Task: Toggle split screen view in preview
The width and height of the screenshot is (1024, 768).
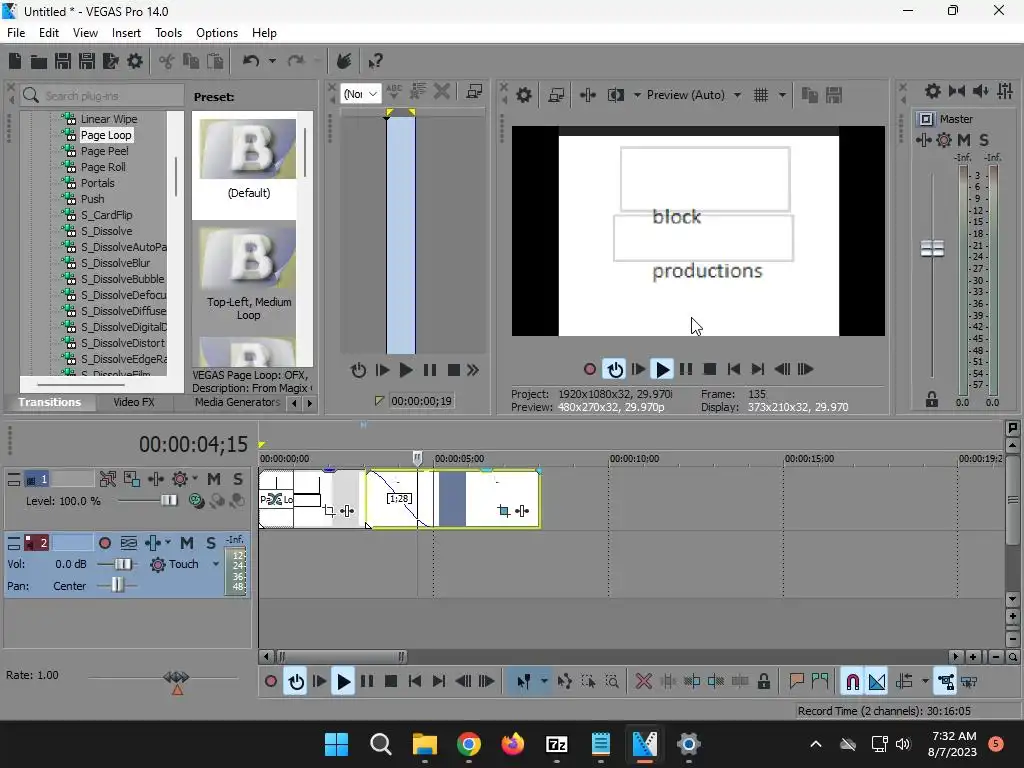Action: click(616, 95)
